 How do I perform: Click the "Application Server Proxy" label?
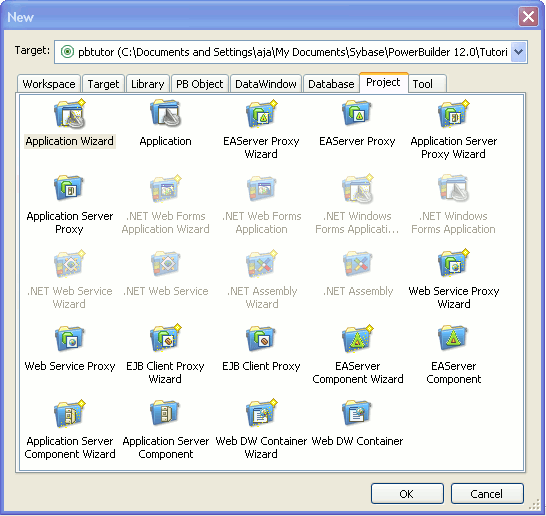point(70,222)
